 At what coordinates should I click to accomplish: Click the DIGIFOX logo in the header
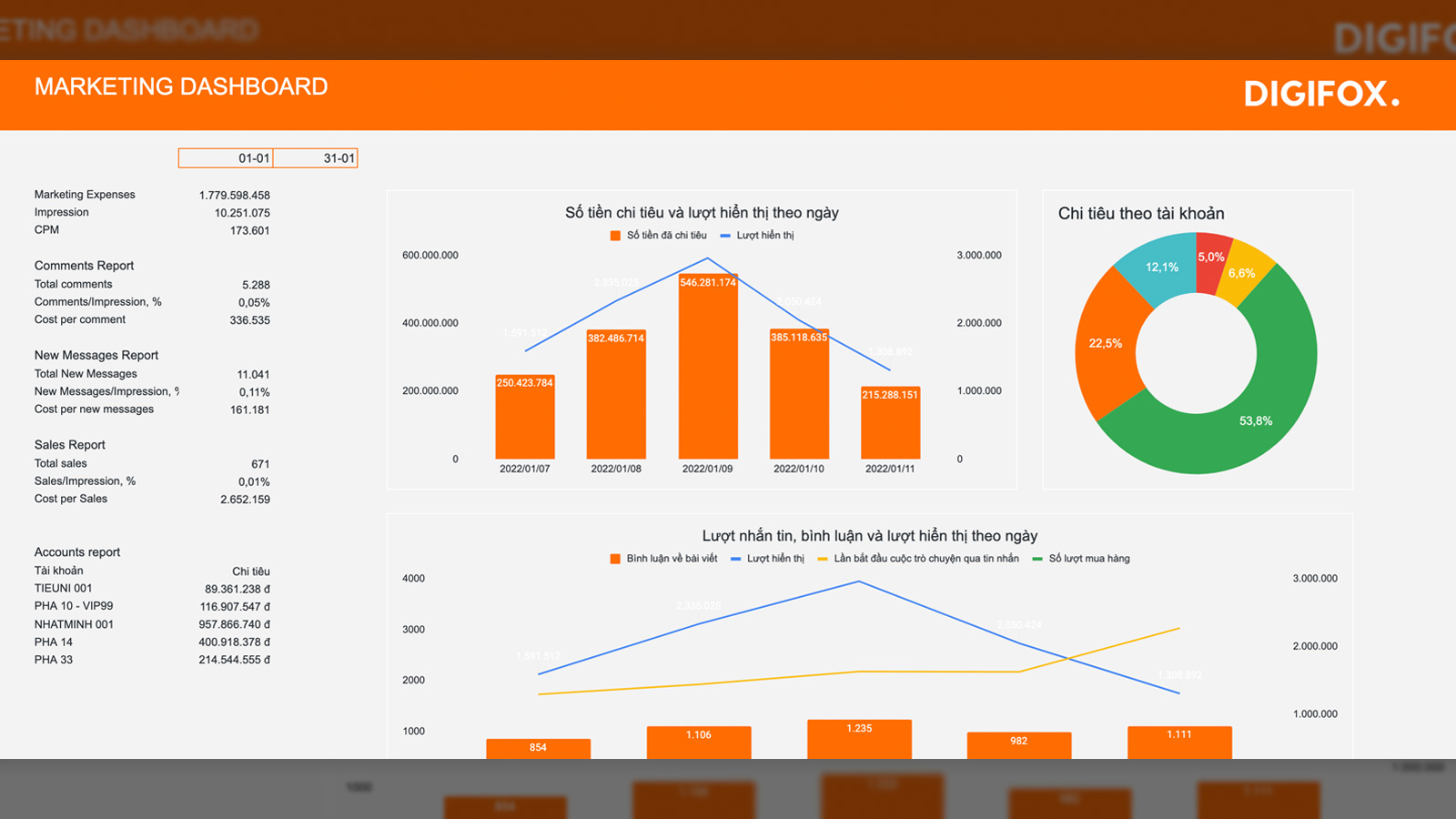point(1320,94)
